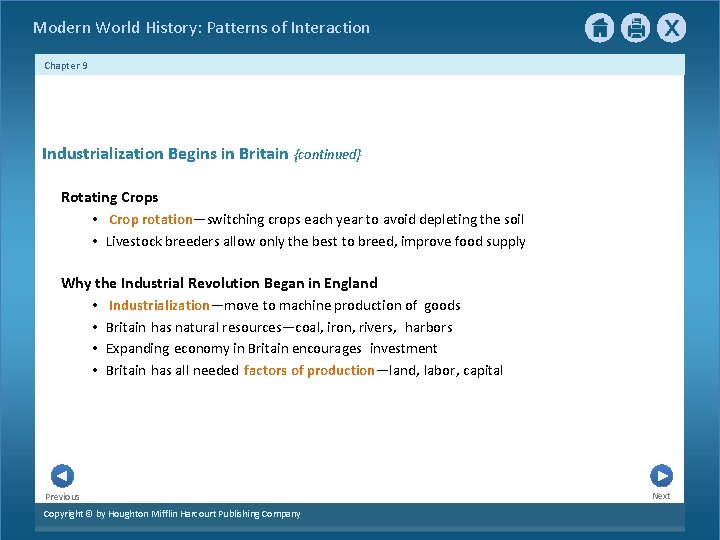Click the Previous label text
Viewport: 720px width, 540px height.
point(62,497)
